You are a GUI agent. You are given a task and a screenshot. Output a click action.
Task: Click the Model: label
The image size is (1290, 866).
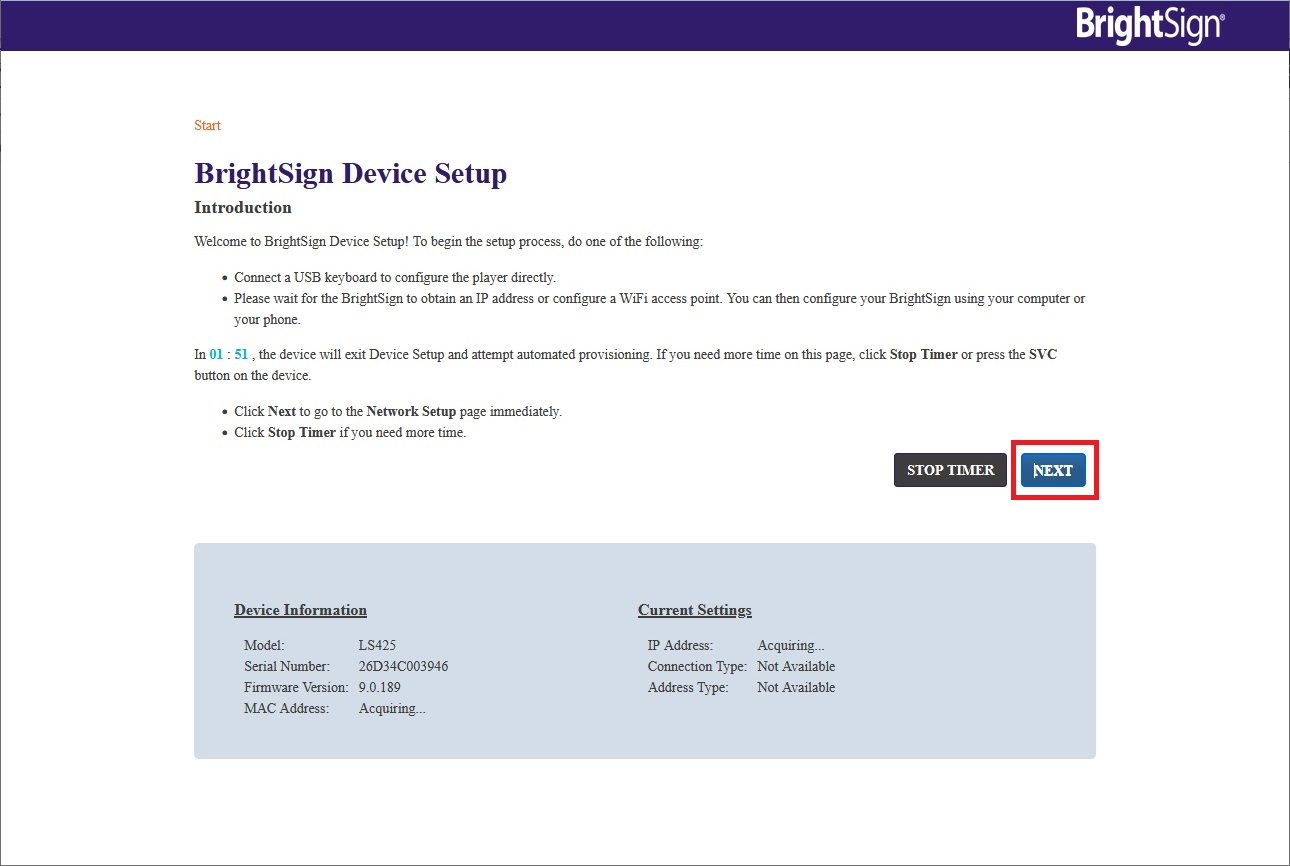(264, 646)
